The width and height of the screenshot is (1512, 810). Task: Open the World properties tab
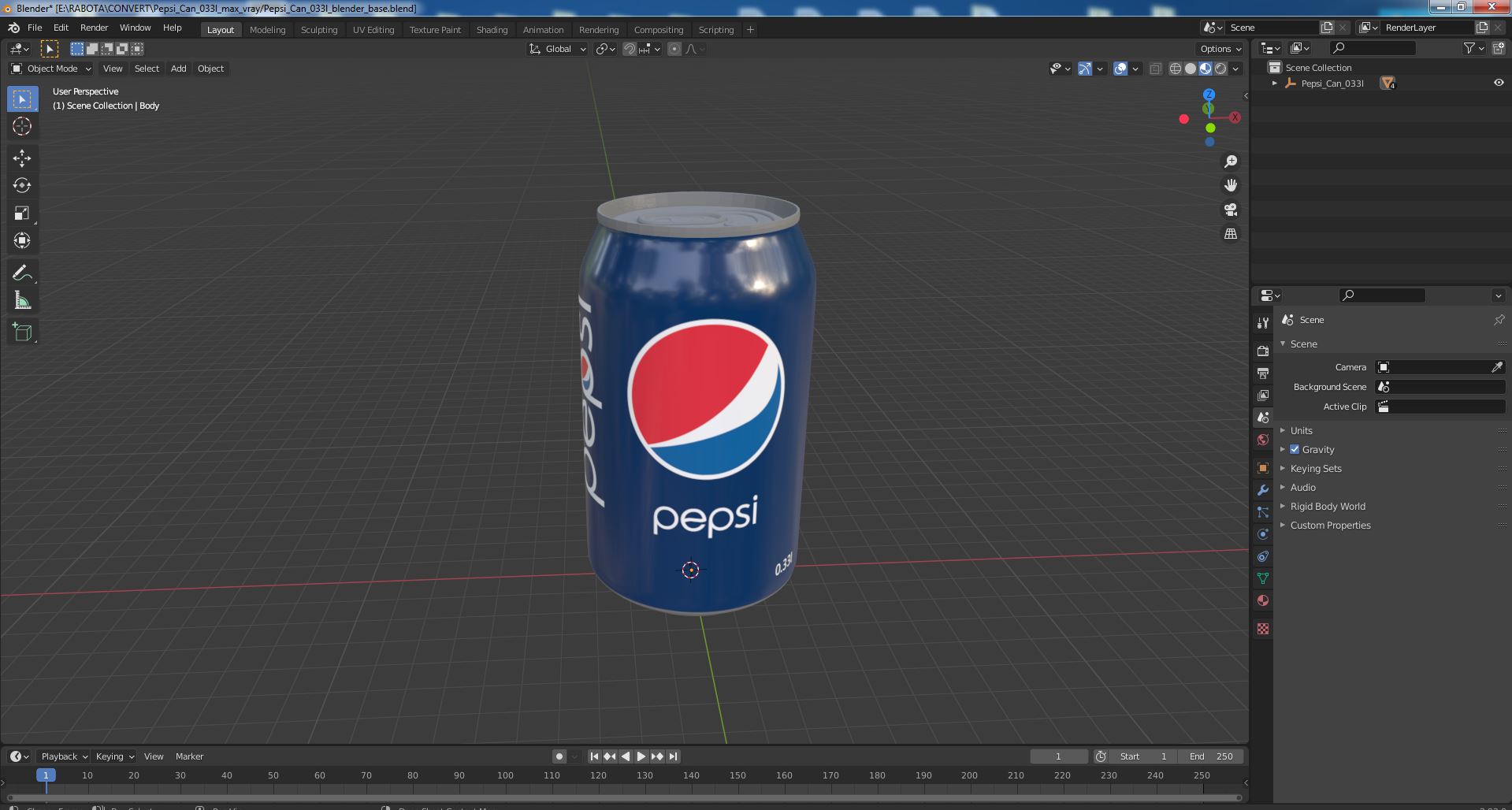tap(1263, 440)
